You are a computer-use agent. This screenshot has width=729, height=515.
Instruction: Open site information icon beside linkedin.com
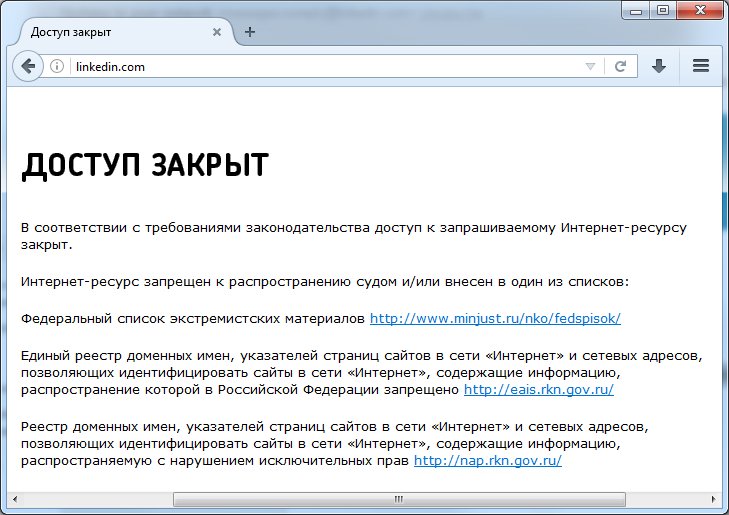(57, 66)
